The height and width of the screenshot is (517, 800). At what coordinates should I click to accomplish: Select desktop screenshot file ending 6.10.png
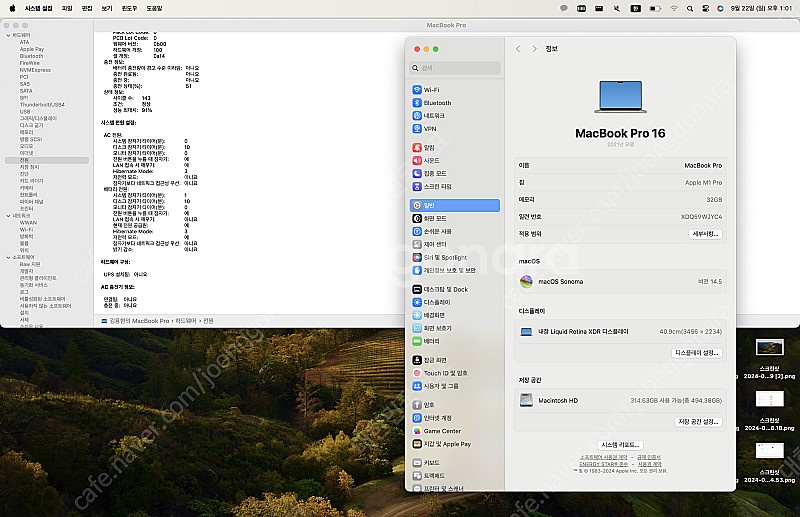[x=769, y=411]
